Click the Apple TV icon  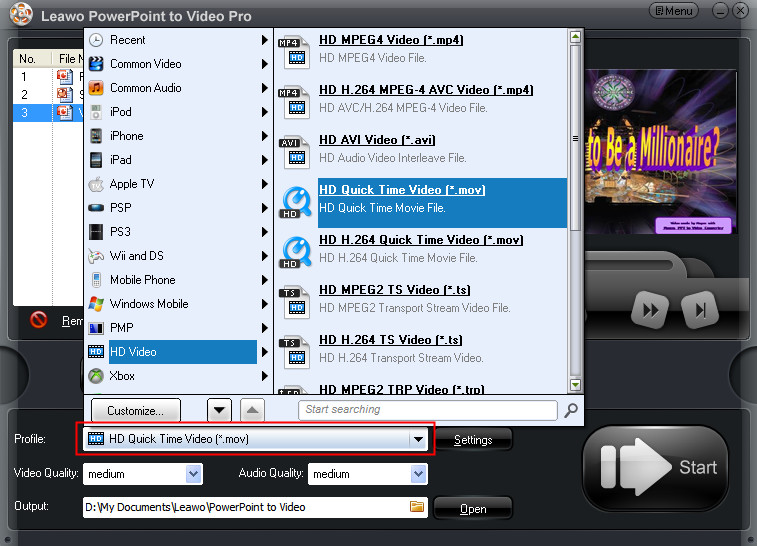[96, 184]
